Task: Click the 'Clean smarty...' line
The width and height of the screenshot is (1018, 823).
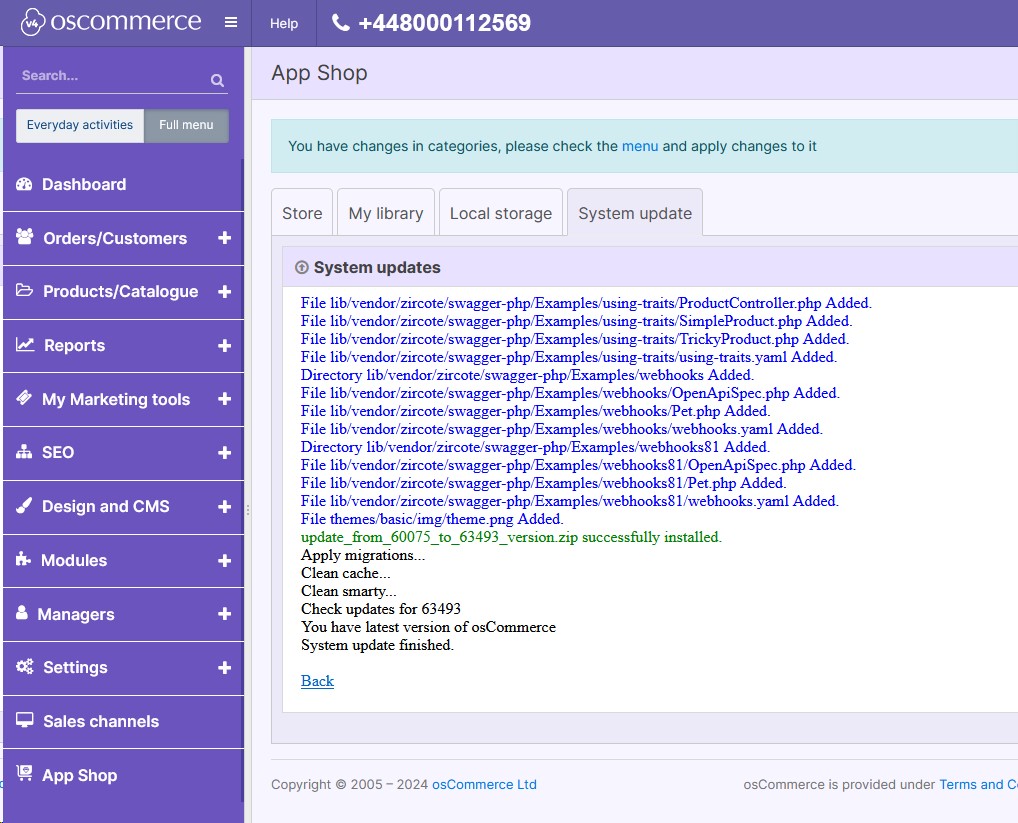Action: coord(349,591)
